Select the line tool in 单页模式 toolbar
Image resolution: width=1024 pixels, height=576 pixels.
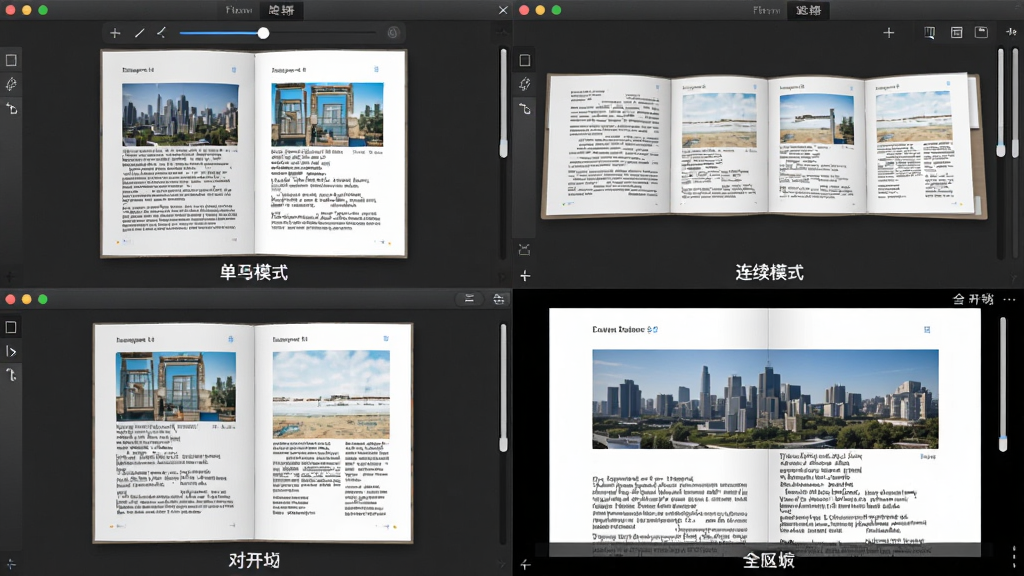pyautogui.click(x=139, y=33)
